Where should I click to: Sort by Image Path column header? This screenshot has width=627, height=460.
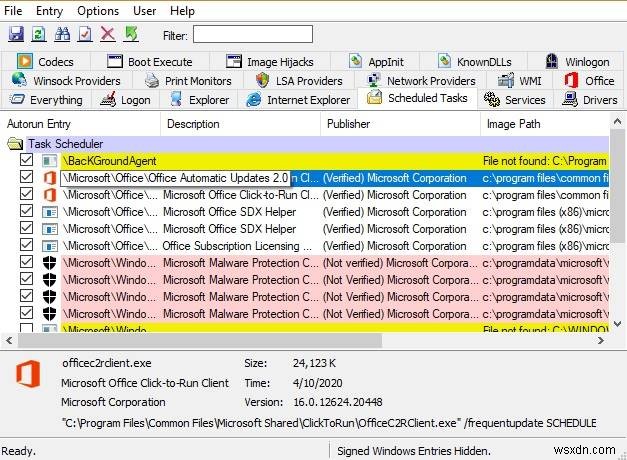click(545, 124)
